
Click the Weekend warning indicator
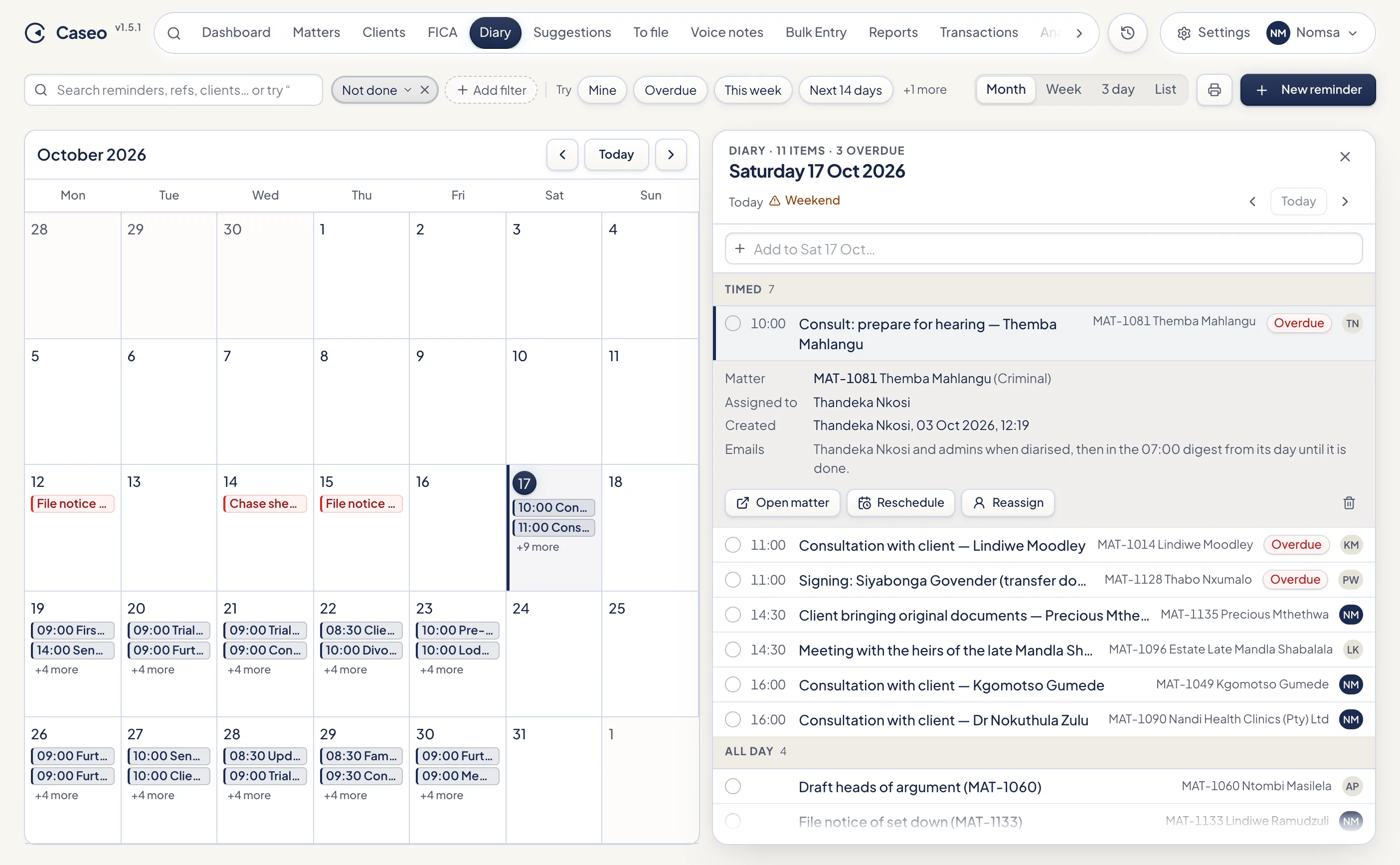[x=805, y=200]
